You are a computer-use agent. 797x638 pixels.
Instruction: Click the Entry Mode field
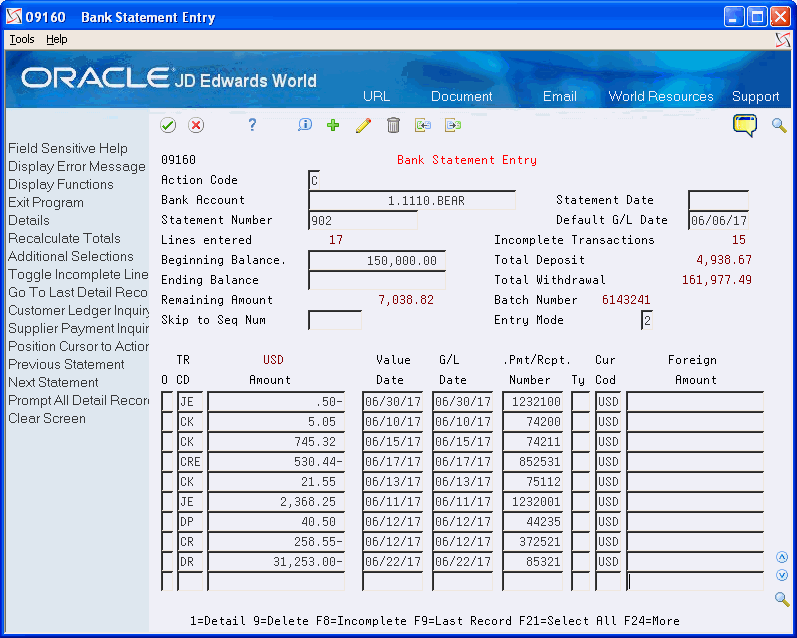(x=647, y=320)
